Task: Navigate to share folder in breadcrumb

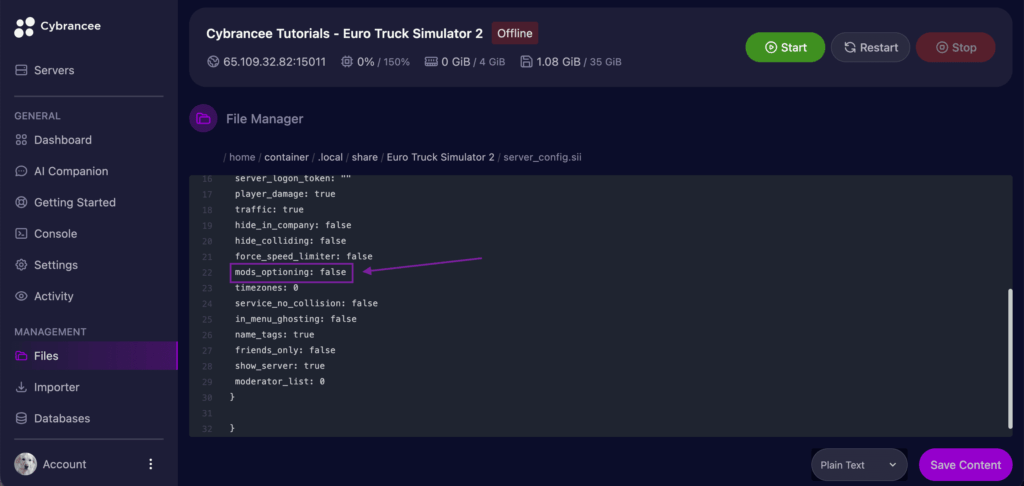Action: [364, 157]
